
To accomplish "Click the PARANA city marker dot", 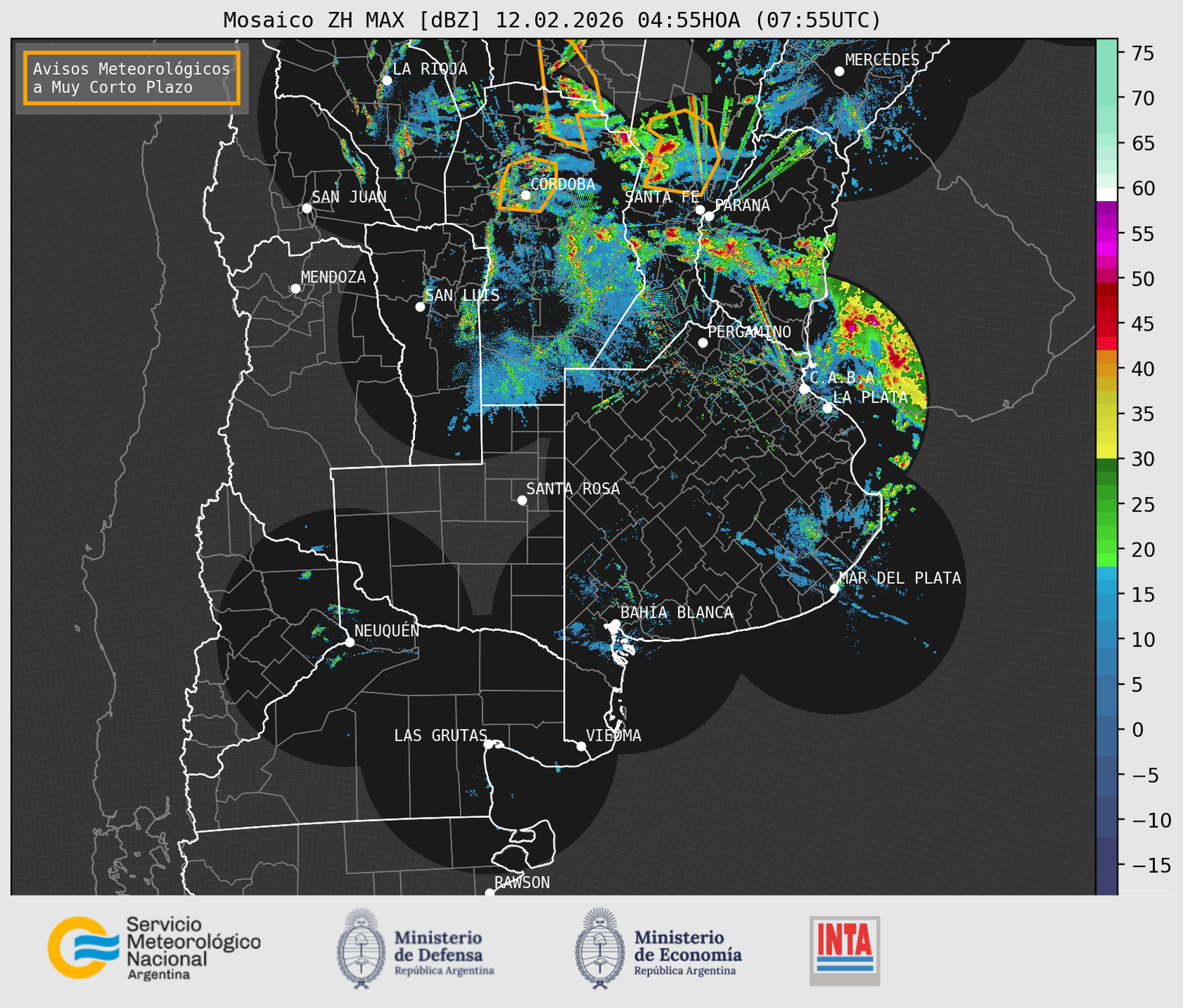I will pos(709,216).
